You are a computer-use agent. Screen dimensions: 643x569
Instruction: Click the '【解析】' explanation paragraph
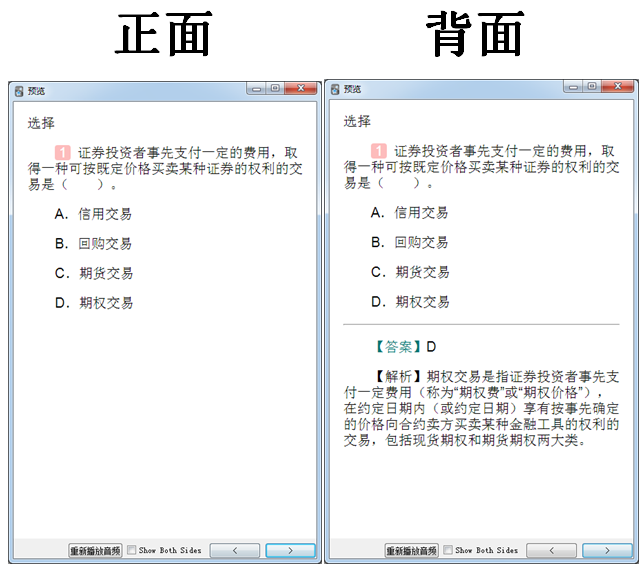click(x=481, y=408)
